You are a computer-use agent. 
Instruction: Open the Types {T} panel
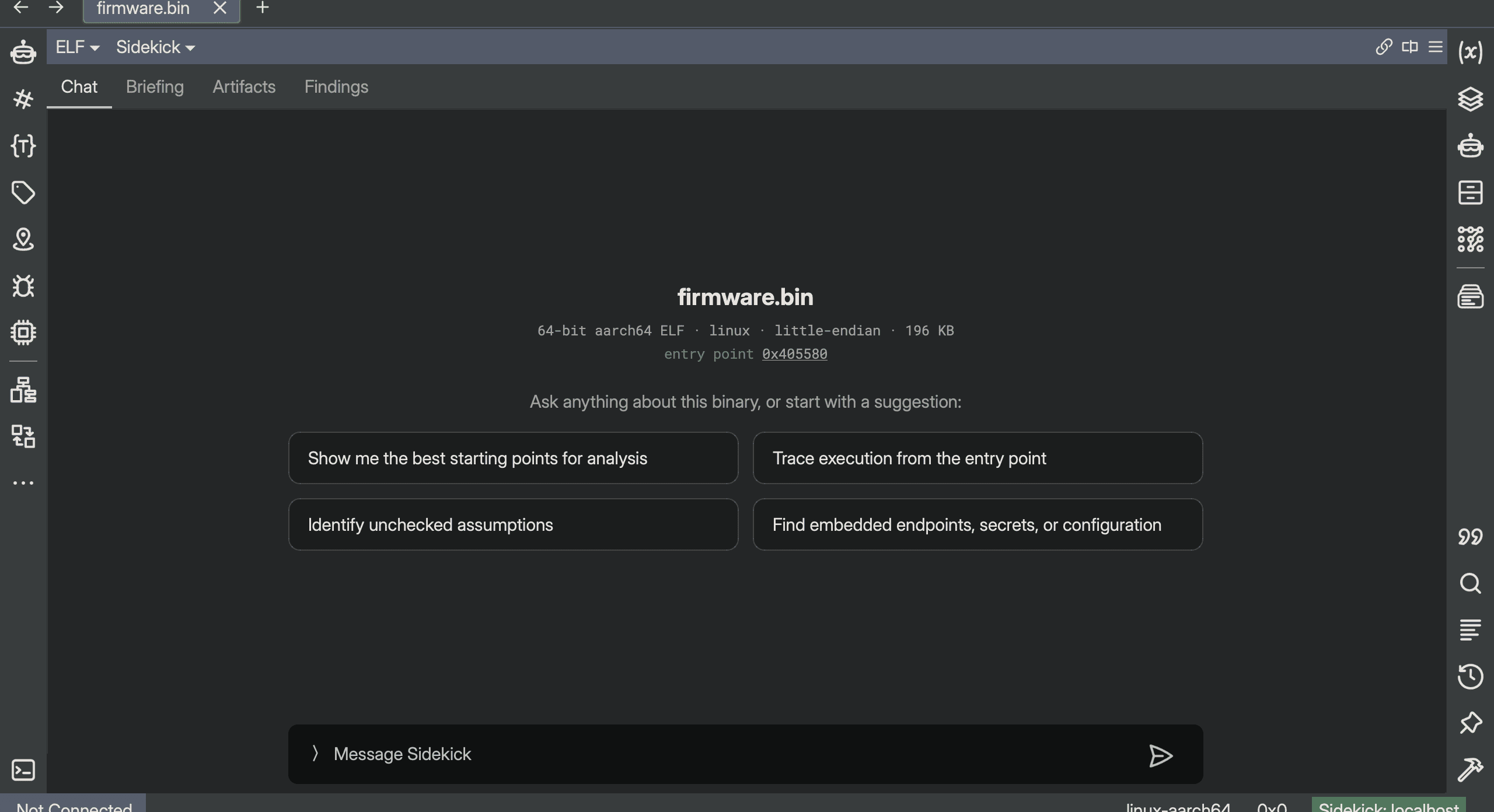(x=23, y=146)
